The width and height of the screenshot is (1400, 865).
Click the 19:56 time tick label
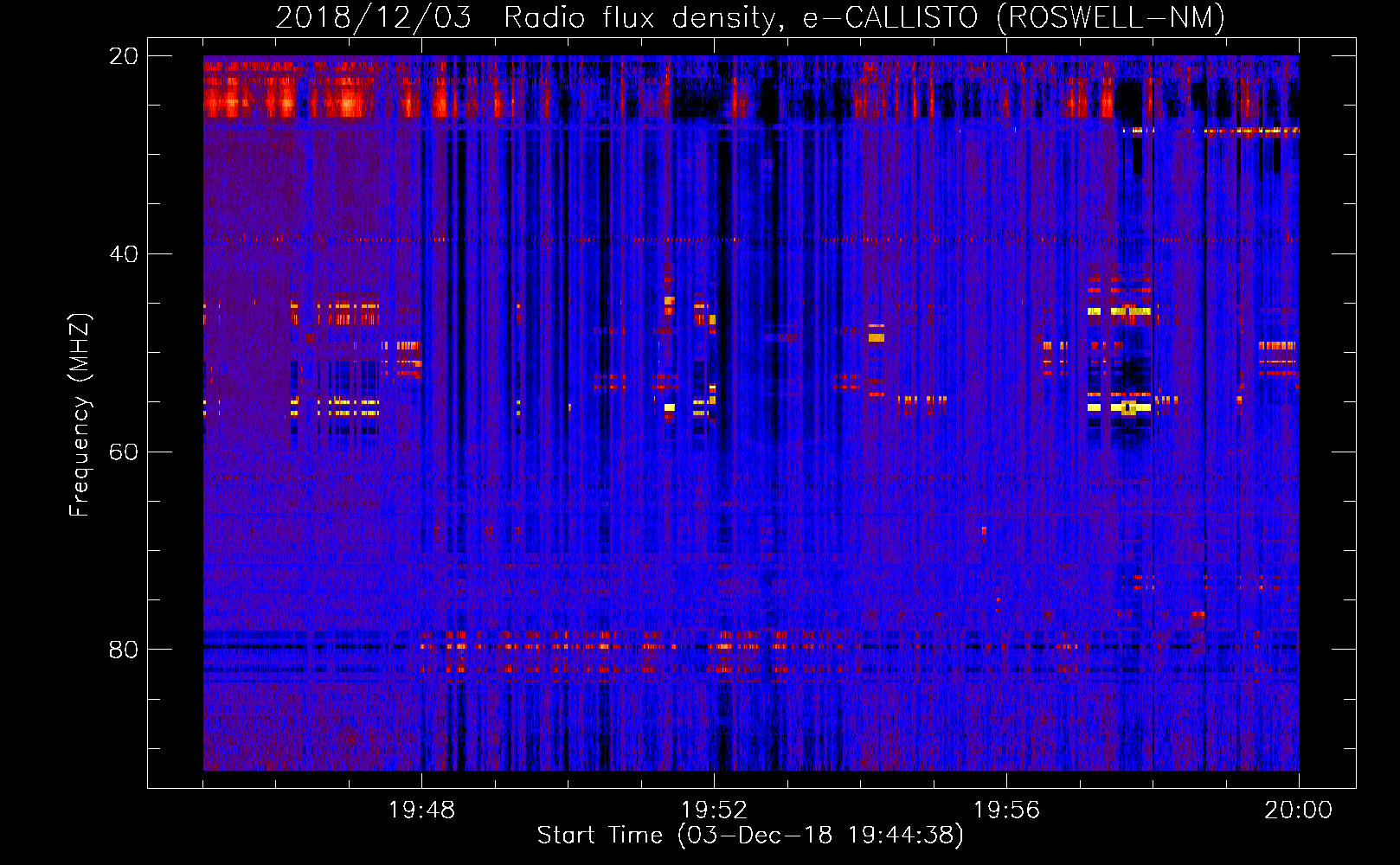1006,811
